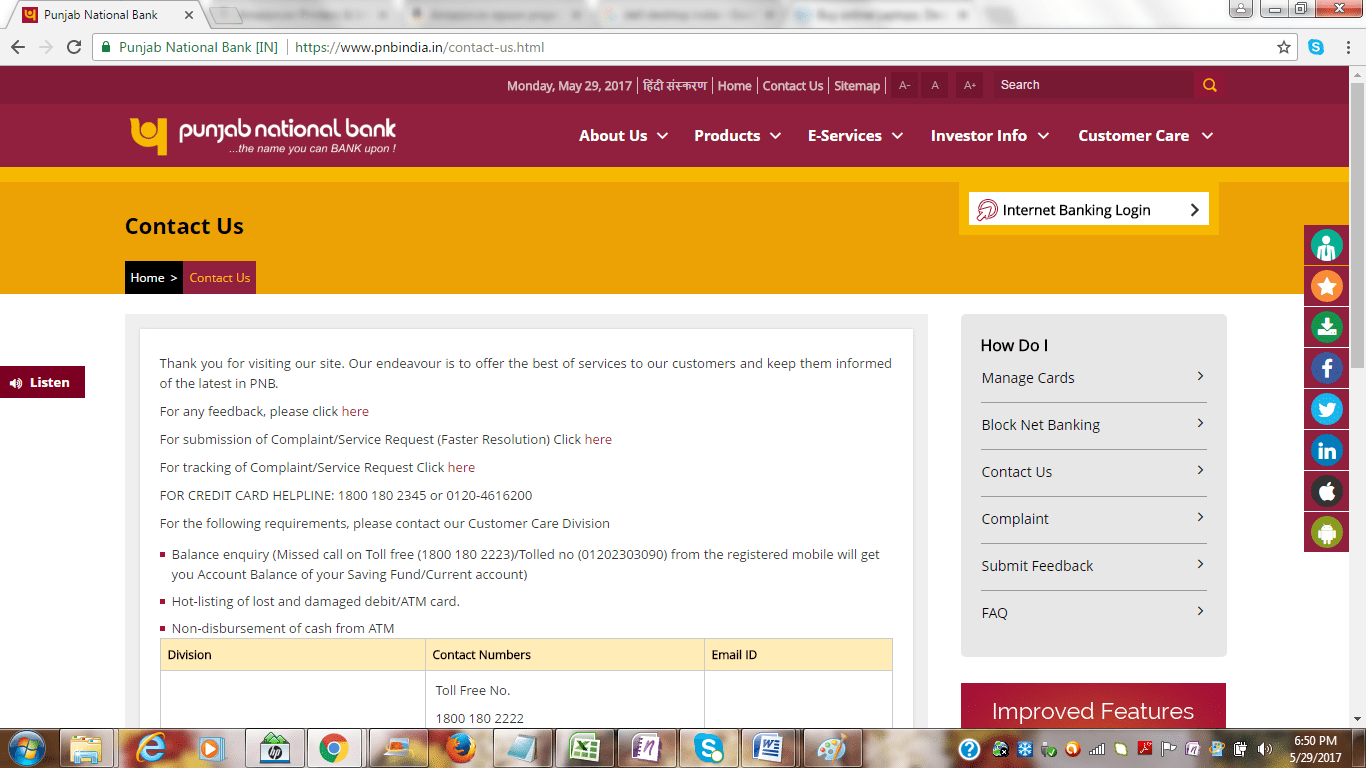Click Home in the top utility bar
The height and width of the screenshot is (768, 1366).
(x=734, y=86)
